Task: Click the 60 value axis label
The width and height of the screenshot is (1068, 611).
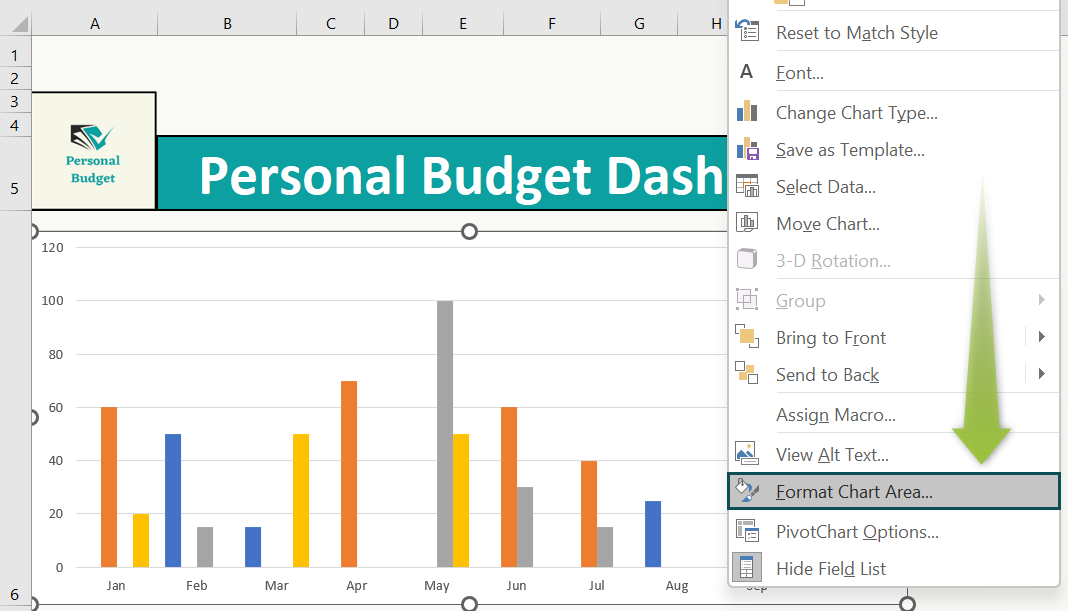Action: pyautogui.click(x=56, y=407)
